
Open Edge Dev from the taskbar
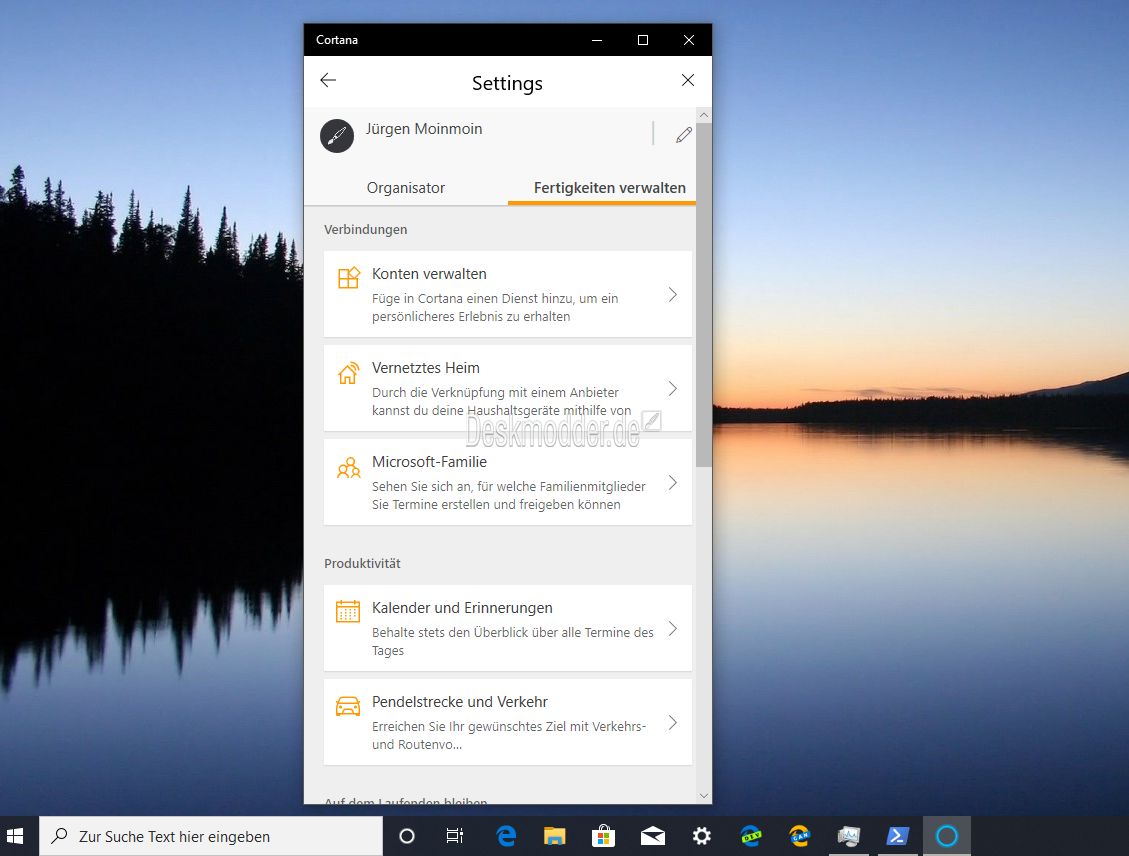pyautogui.click(x=750, y=836)
